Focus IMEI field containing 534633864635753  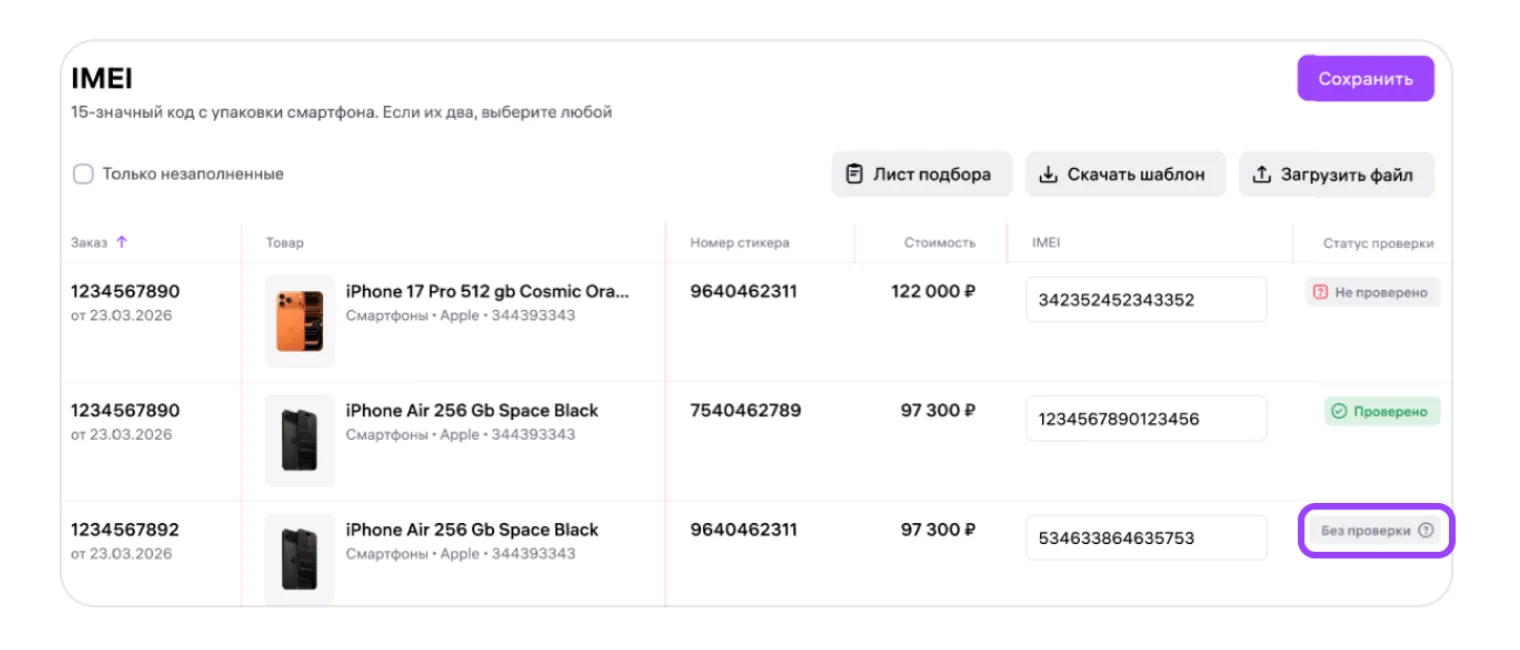1146,538
